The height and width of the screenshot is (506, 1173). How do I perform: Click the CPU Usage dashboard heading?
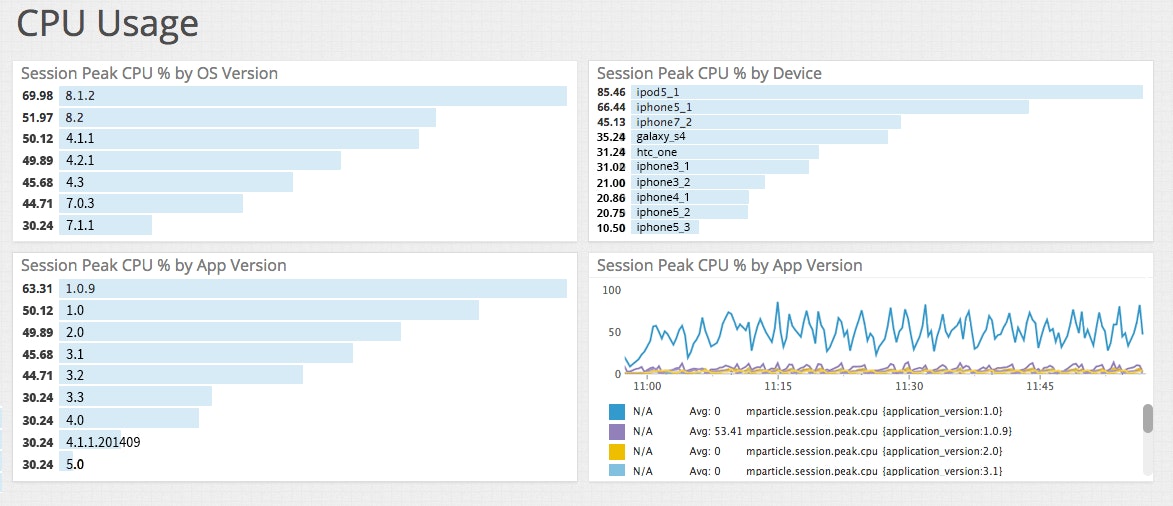pos(108,24)
